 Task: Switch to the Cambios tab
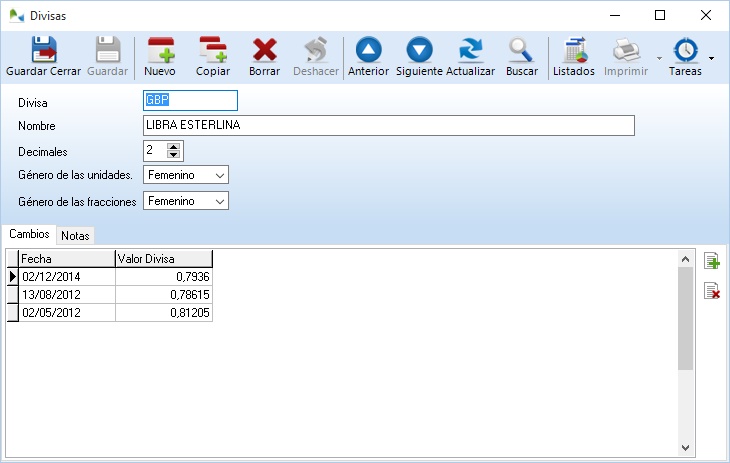pos(29,234)
